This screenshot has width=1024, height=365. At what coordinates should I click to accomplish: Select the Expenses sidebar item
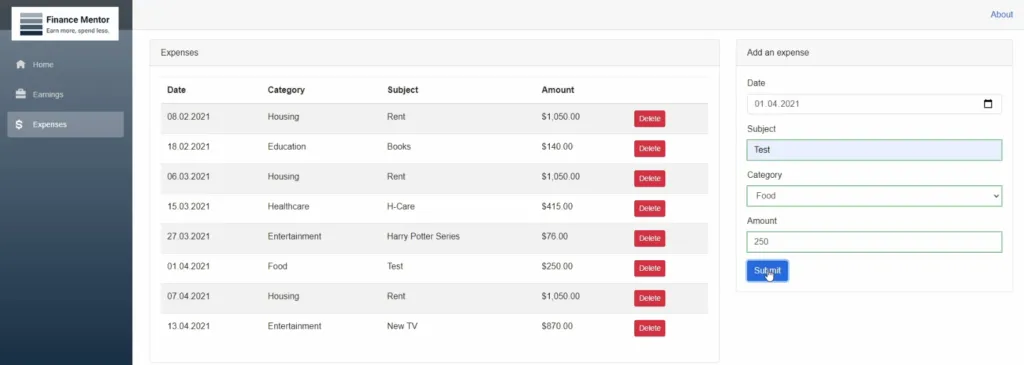click(65, 125)
